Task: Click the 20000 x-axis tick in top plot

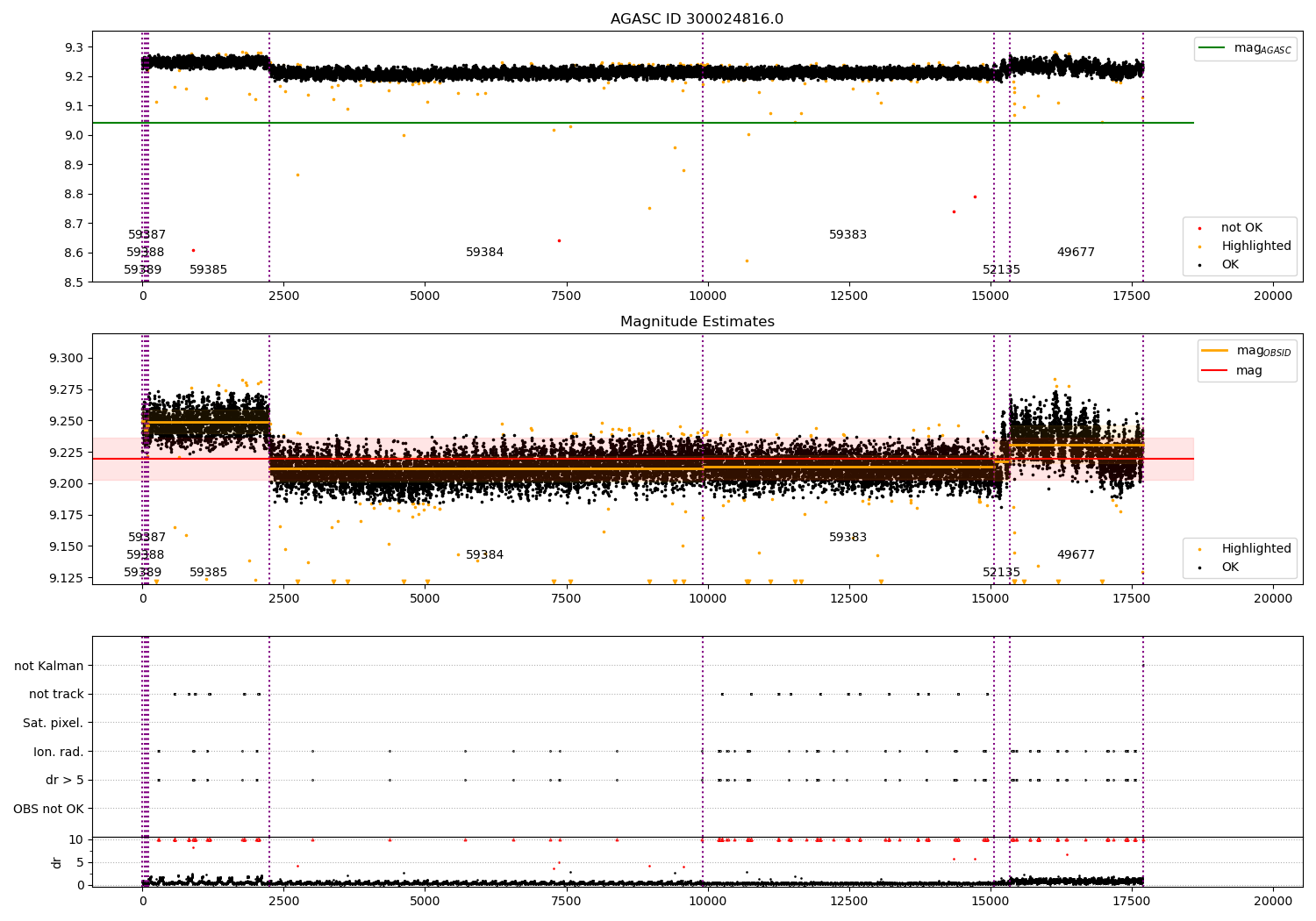Action: (1273, 296)
